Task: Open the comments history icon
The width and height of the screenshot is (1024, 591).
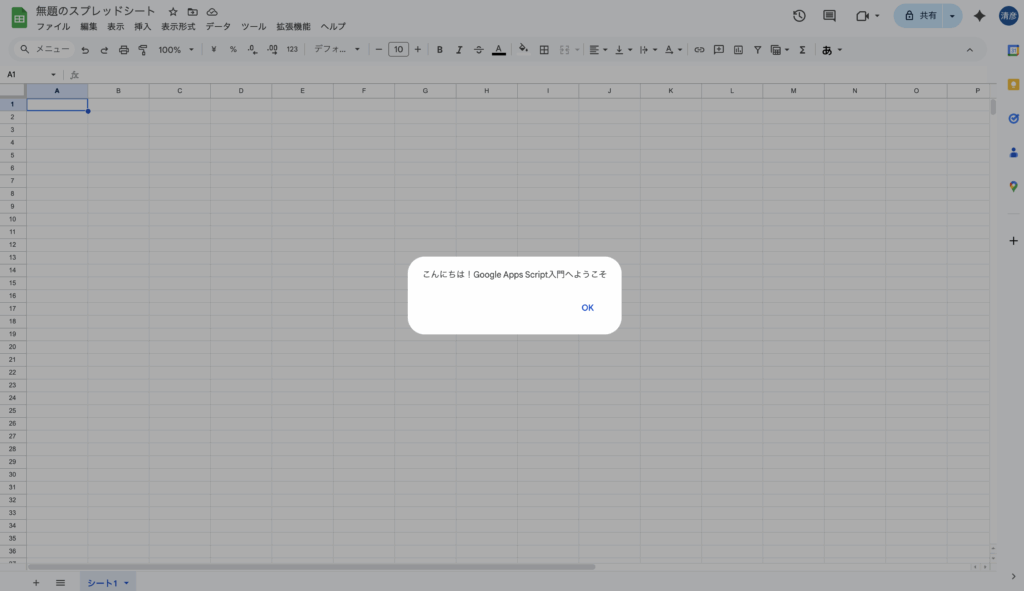Action: coord(829,16)
